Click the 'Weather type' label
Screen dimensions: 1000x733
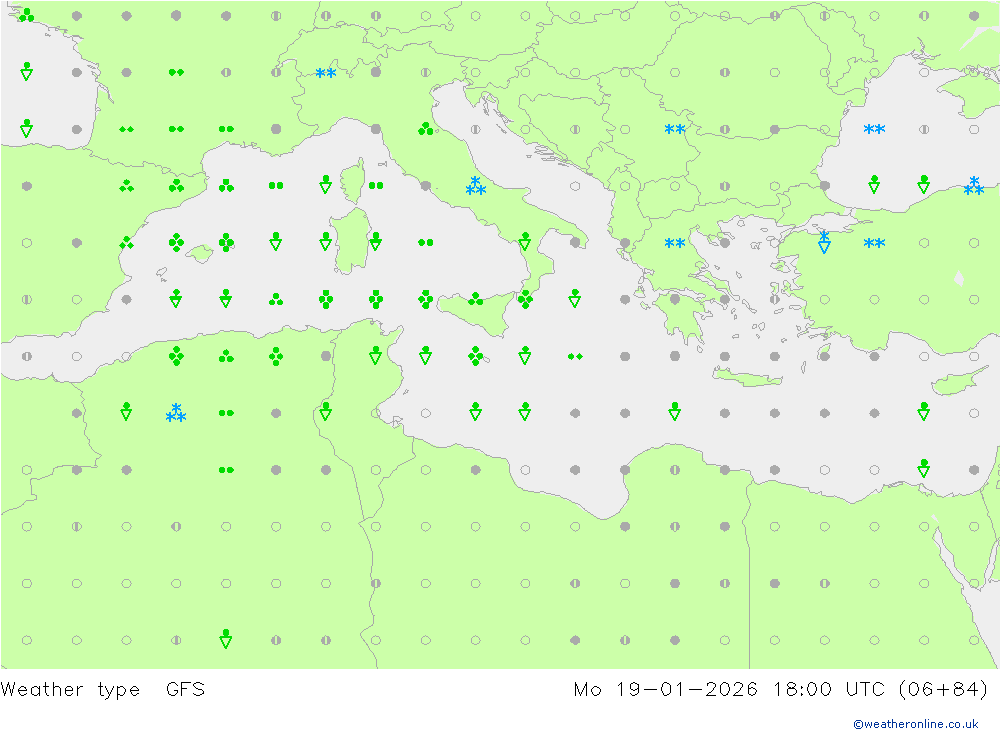pos(70,690)
